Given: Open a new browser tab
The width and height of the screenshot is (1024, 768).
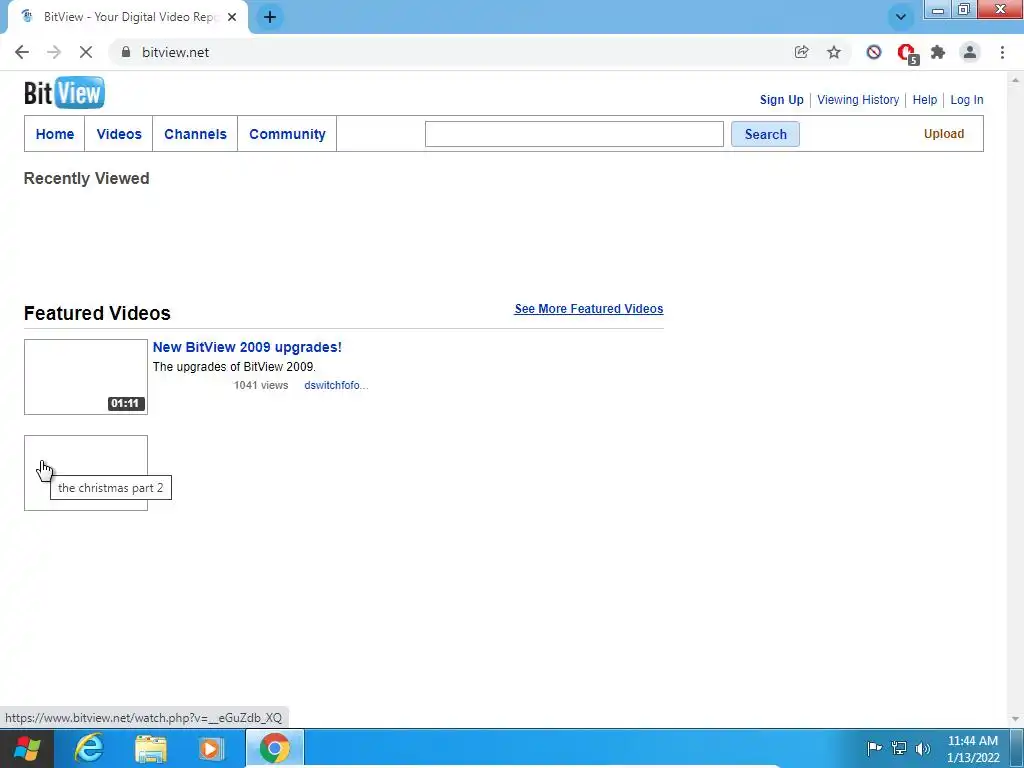Looking at the screenshot, I should coord(270,17).
